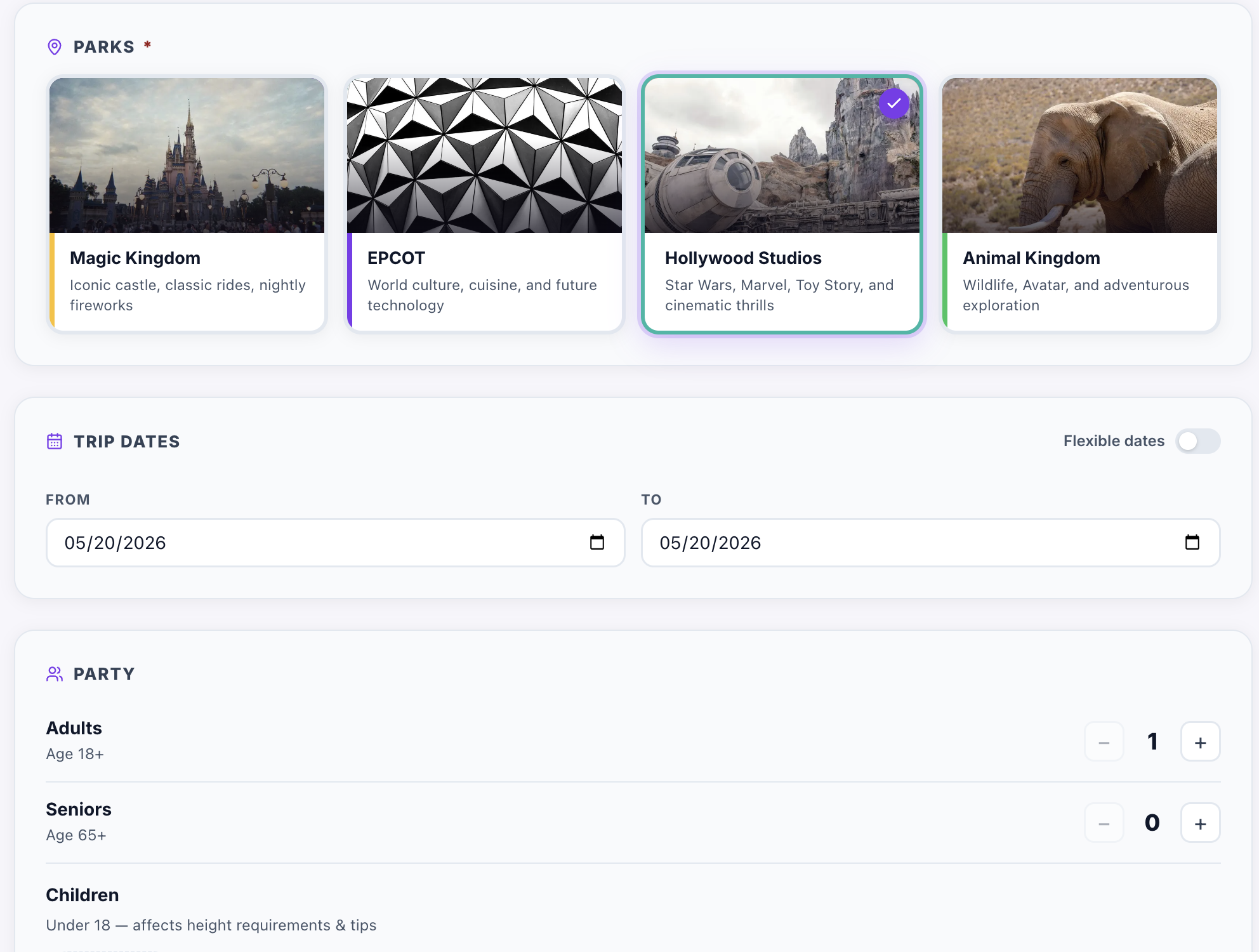1259x952 pixels.
Task: Click the Parks location pin icon
Action: (x=55, y=47)
